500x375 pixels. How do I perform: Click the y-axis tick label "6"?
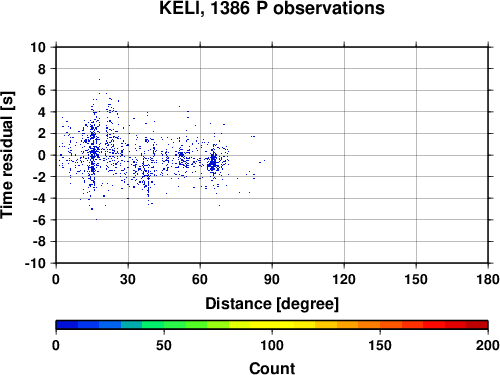(42, 90)
